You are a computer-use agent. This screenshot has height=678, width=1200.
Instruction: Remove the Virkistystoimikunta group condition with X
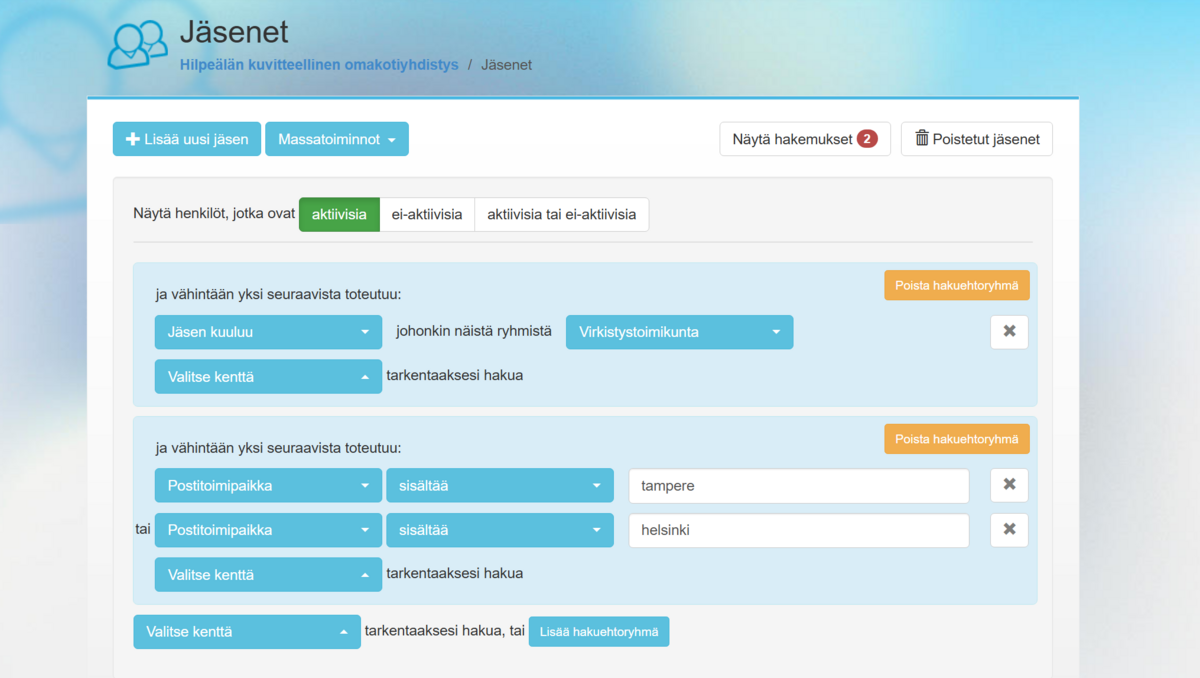pyautogui.click(x=1009, y=332)
